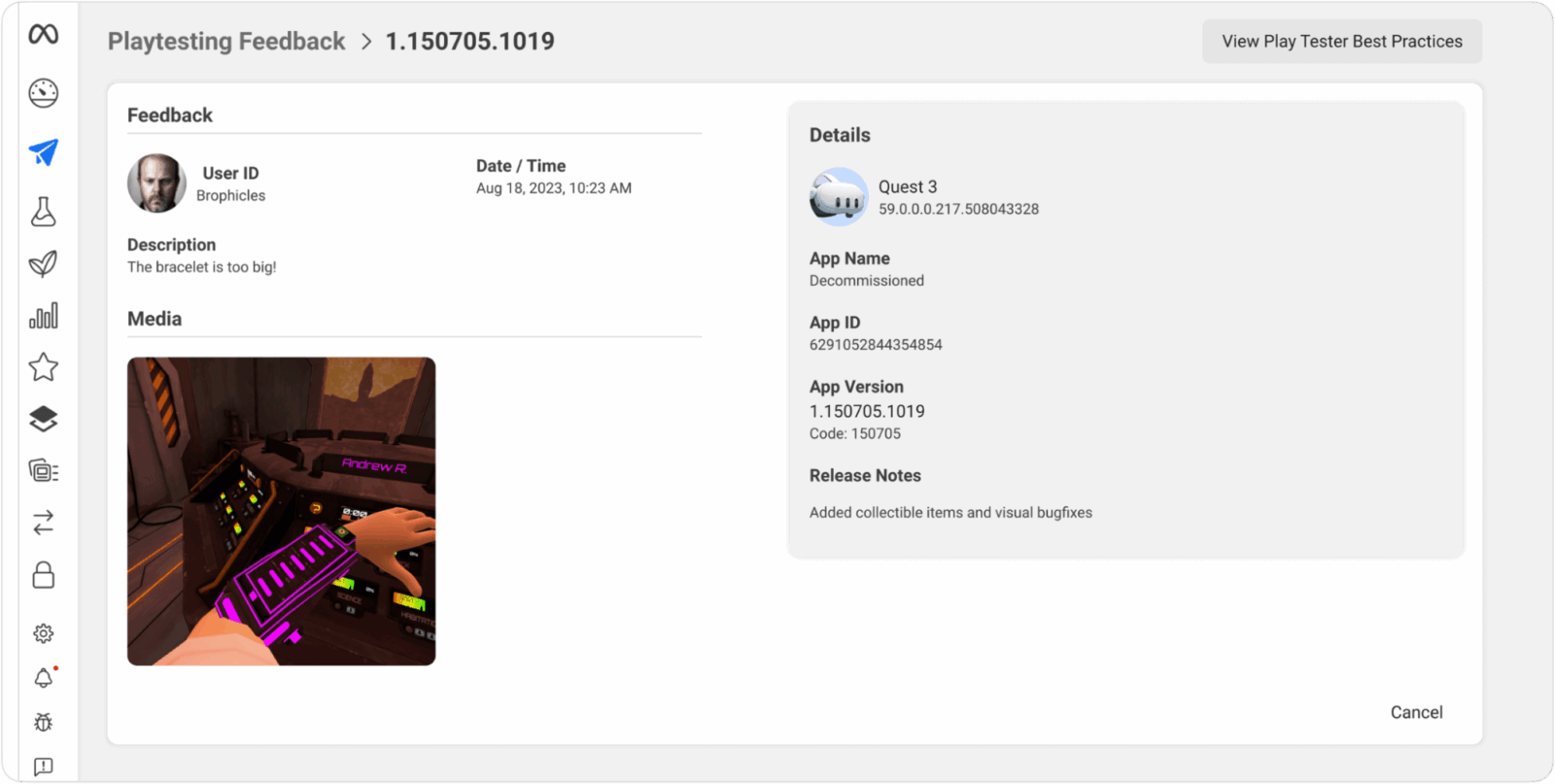
Task: Open the bracelet screenshot media thumbnail
Action: coord(282,511)
